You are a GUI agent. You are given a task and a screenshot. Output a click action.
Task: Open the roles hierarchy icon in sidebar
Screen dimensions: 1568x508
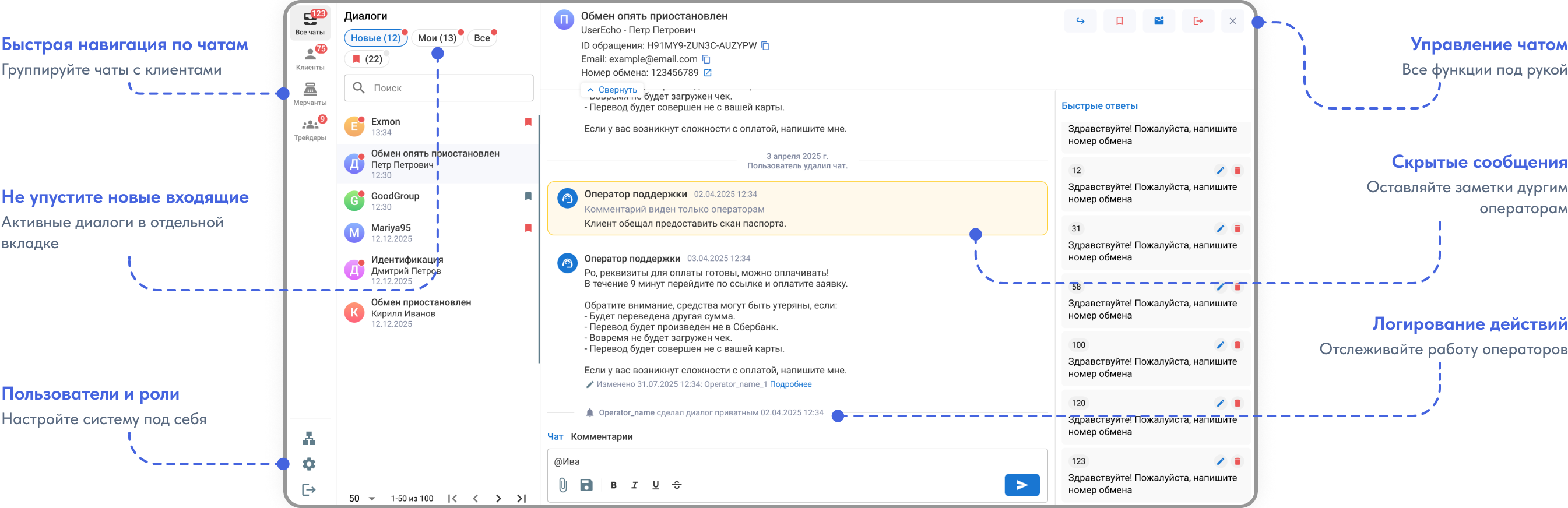pos(309,438)
